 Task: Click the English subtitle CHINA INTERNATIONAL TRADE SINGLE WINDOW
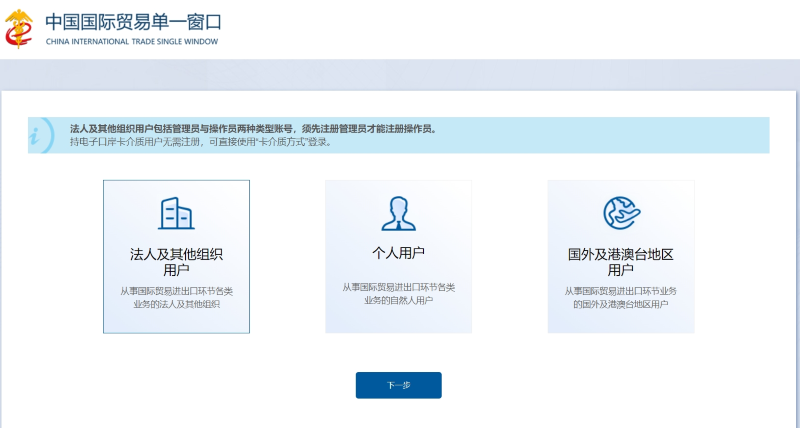click(131, 42)
